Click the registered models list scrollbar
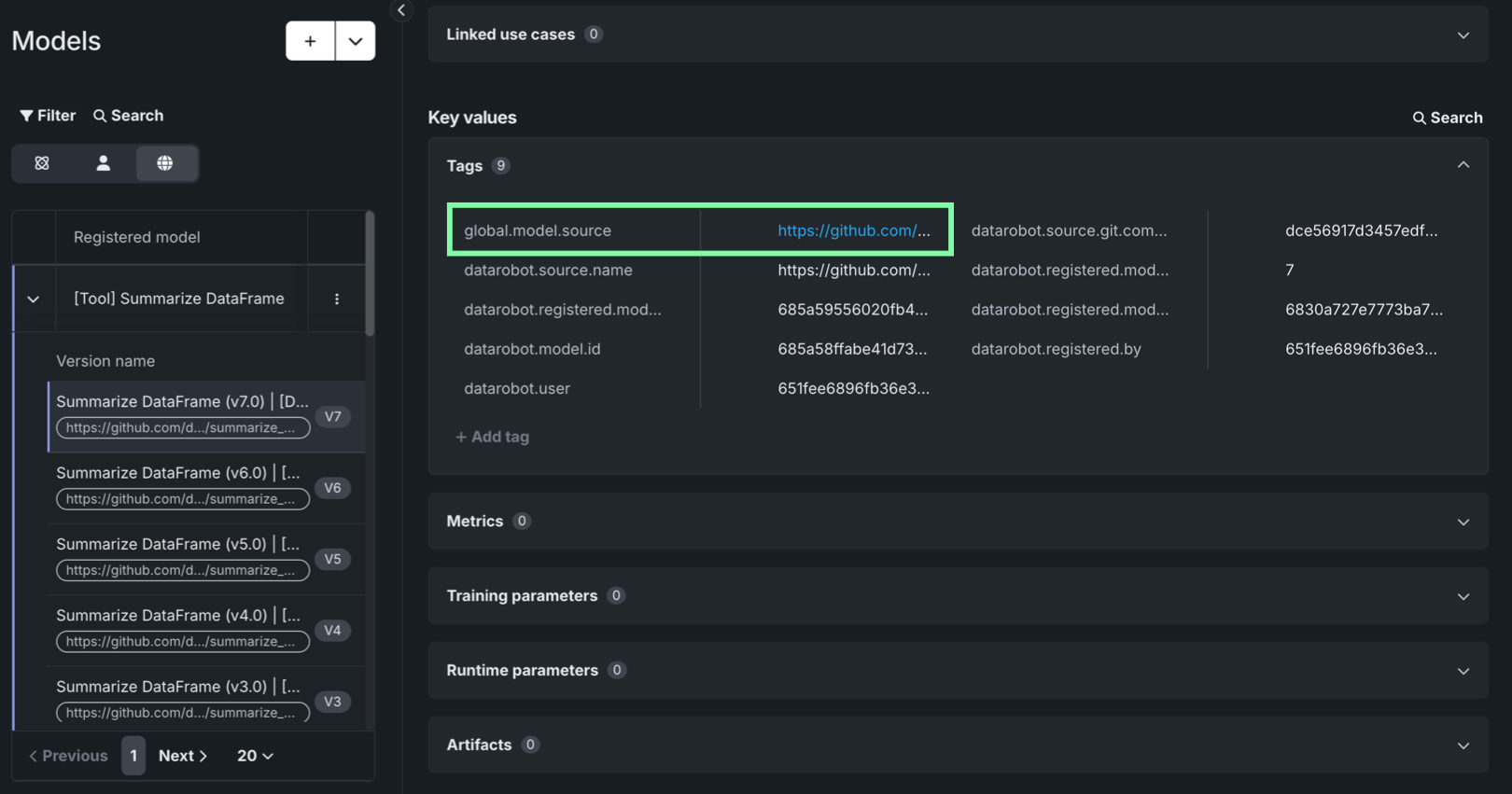This screenshot has width=1512, height=794. coord(370,275)
